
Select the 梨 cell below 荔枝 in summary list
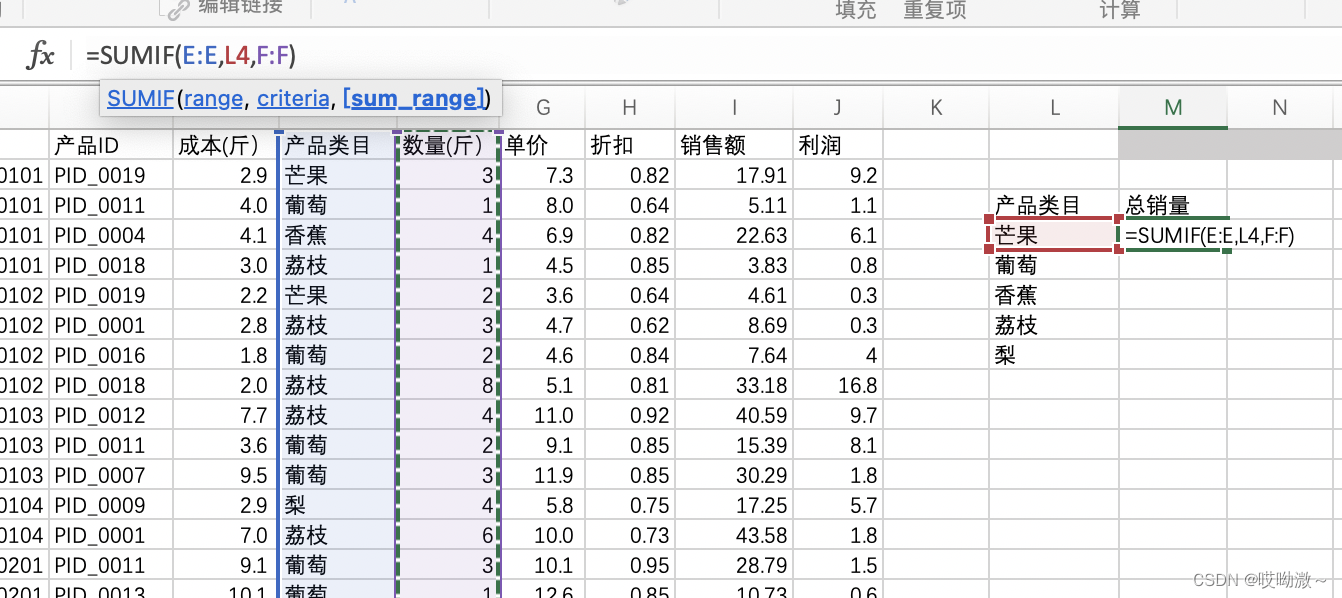click(1055, 355)
